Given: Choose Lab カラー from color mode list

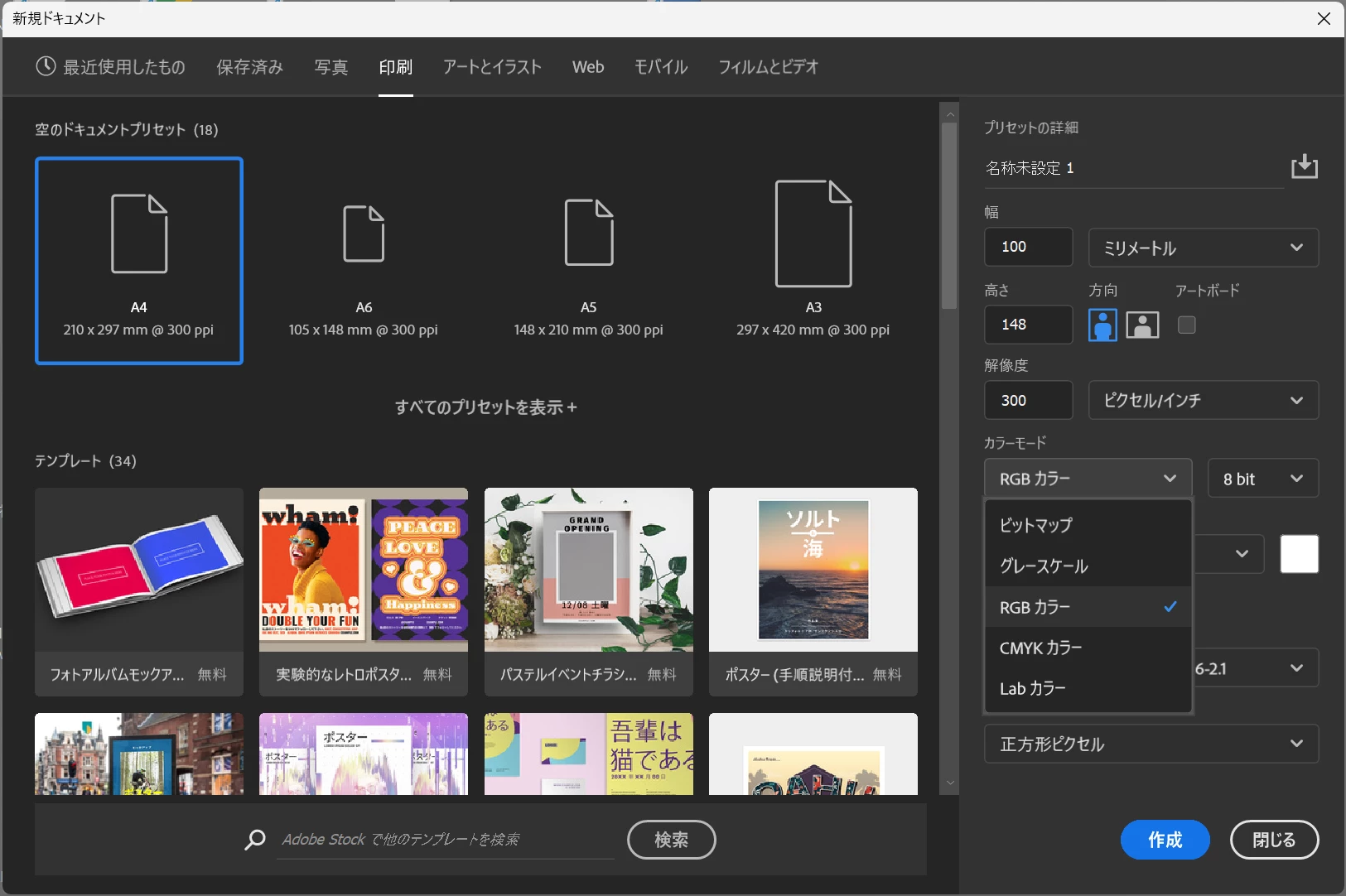Looking at the screenshot, I should [x=1088, y=689].
